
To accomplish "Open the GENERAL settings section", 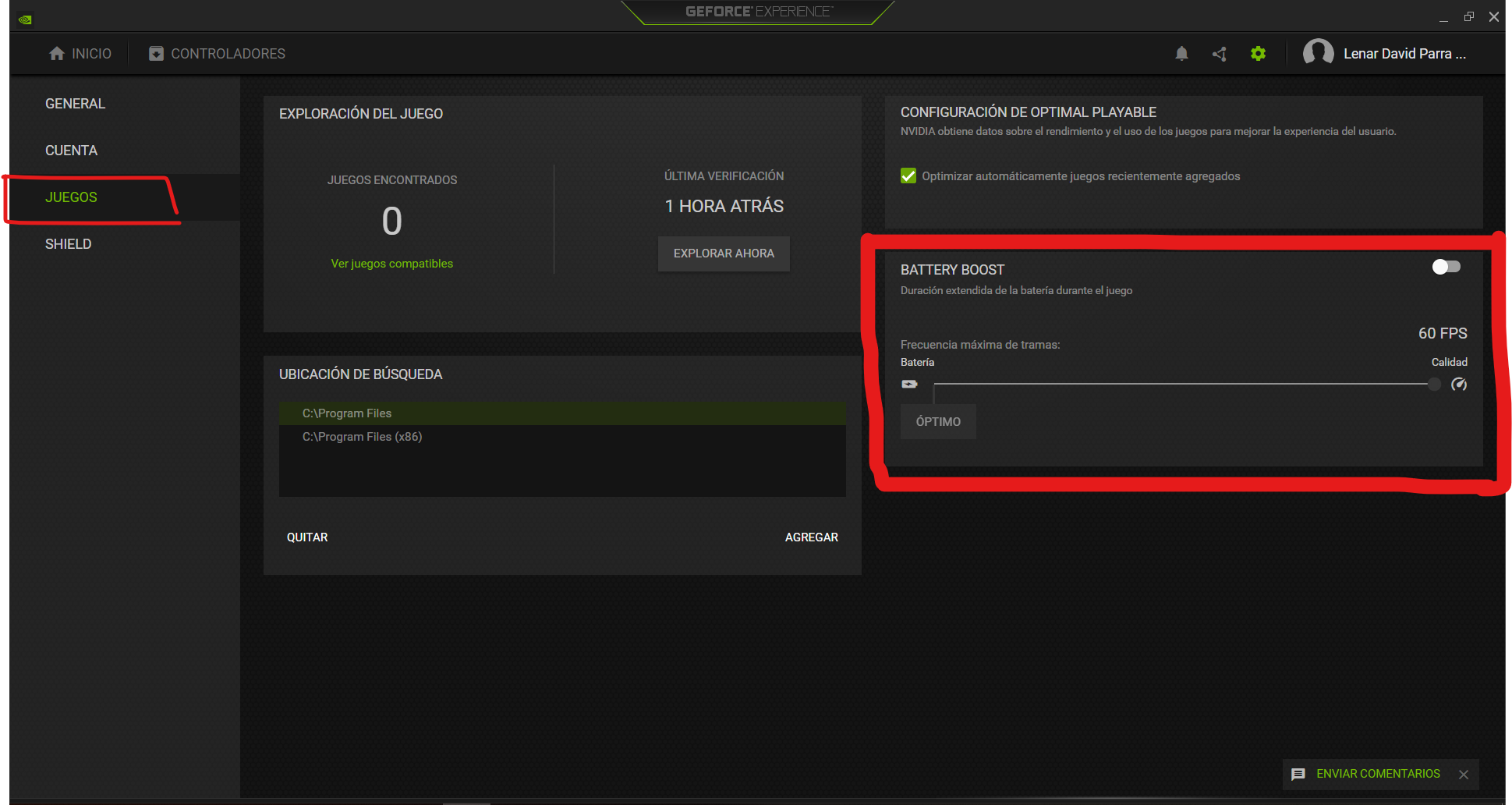I will point(75,104).
